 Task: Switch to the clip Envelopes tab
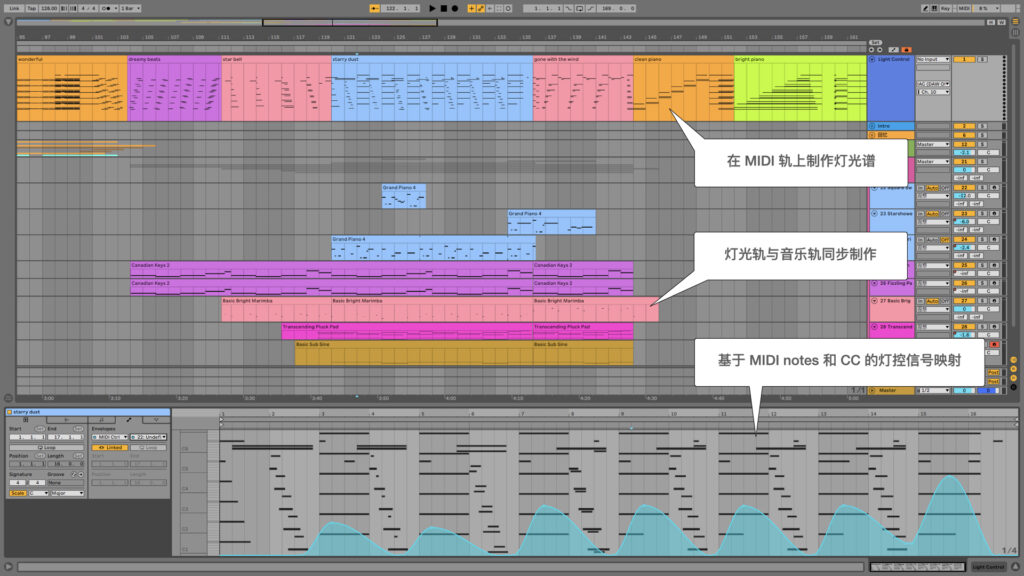pos(129,419)
